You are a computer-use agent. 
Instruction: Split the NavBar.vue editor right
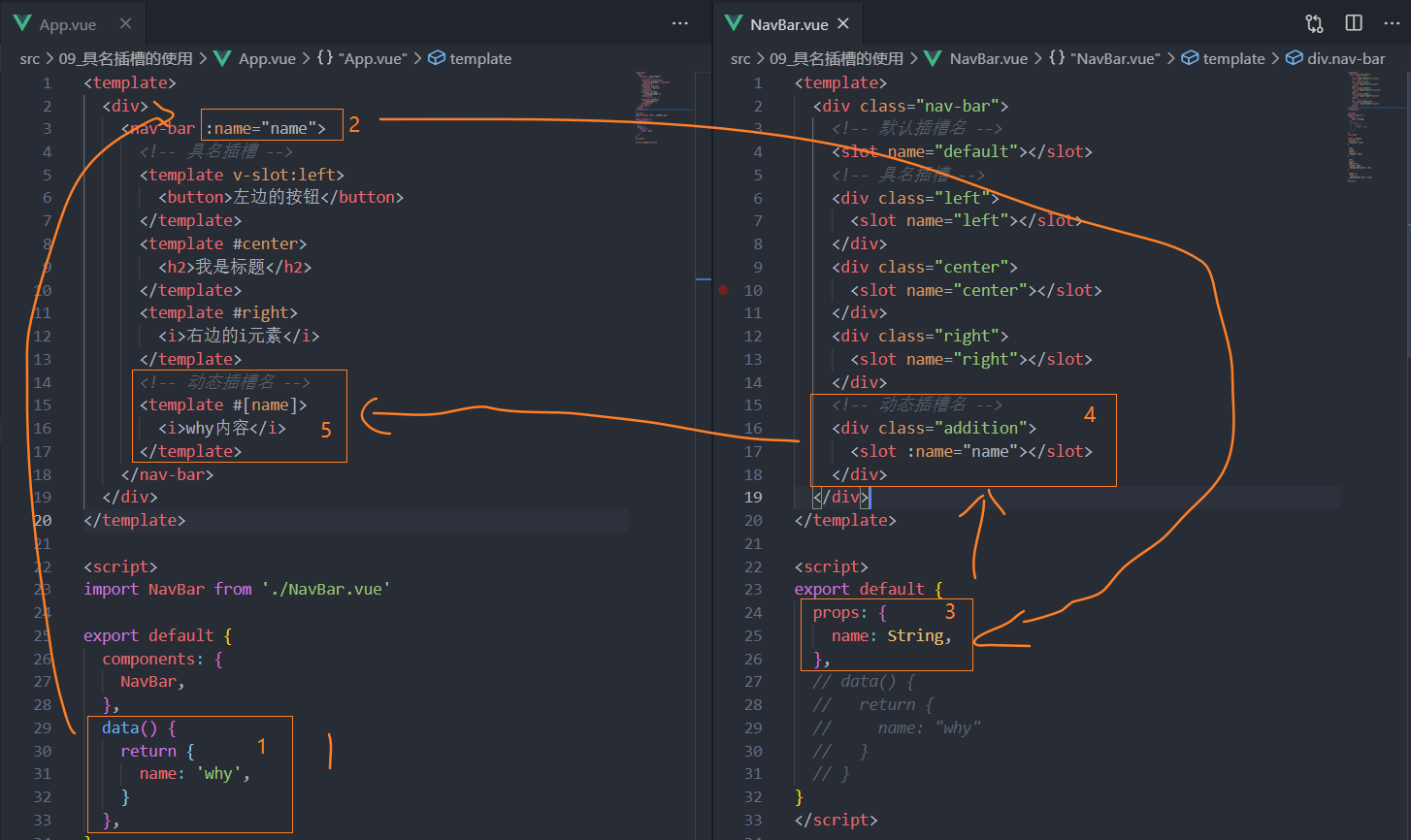point(1354,23)
